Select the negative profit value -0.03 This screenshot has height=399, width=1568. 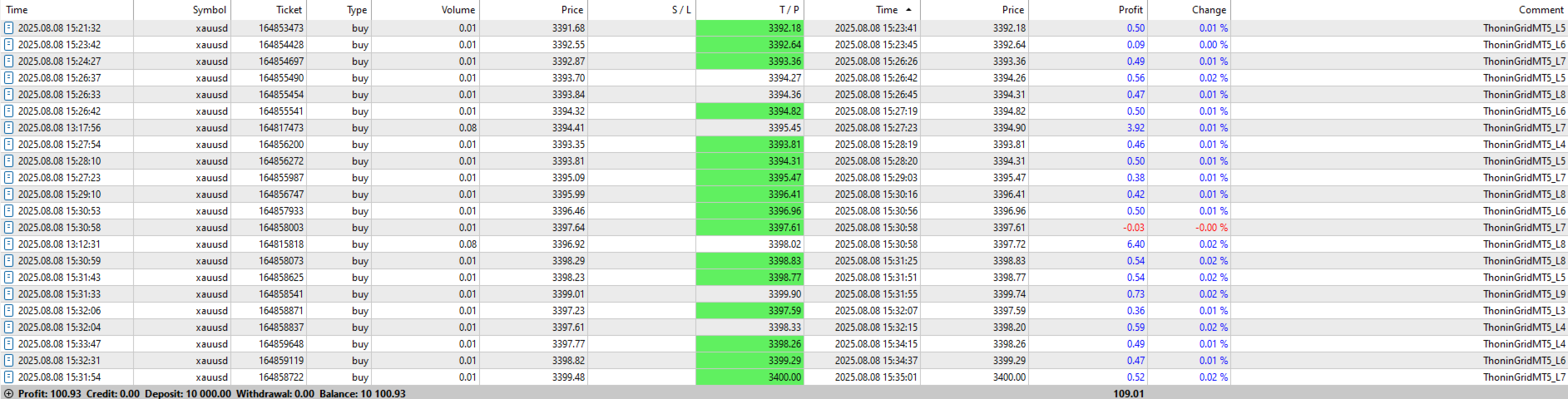coord(1134,228)
